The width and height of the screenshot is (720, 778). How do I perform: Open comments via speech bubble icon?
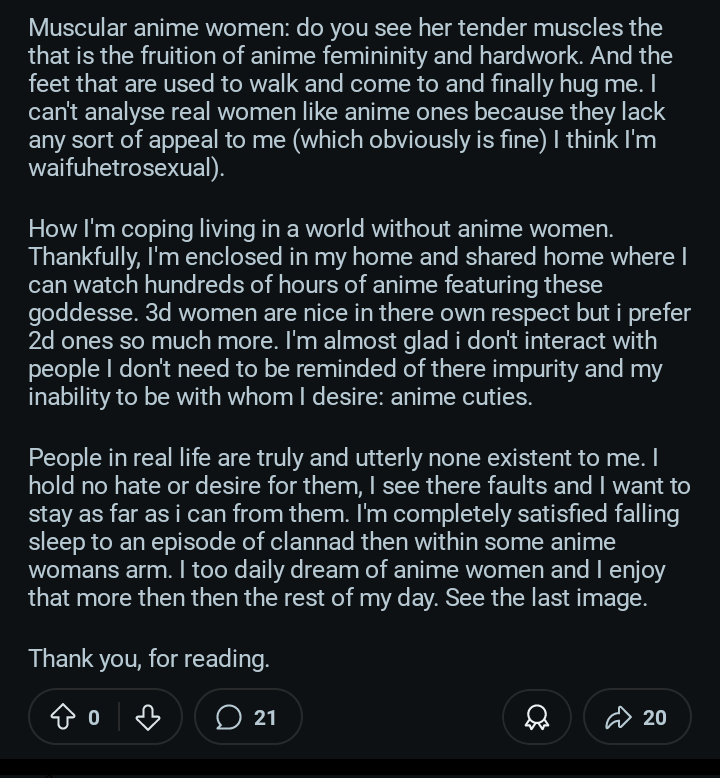229,717
